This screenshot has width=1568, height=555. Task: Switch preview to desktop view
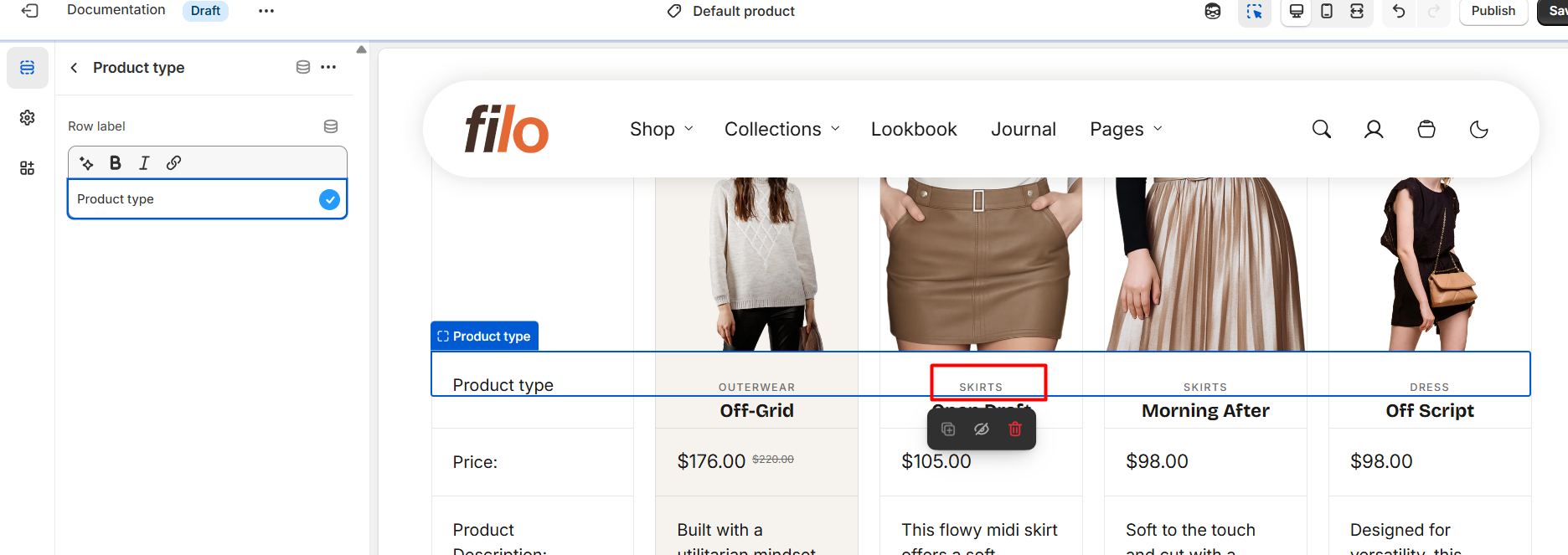tap(1297, 11)
